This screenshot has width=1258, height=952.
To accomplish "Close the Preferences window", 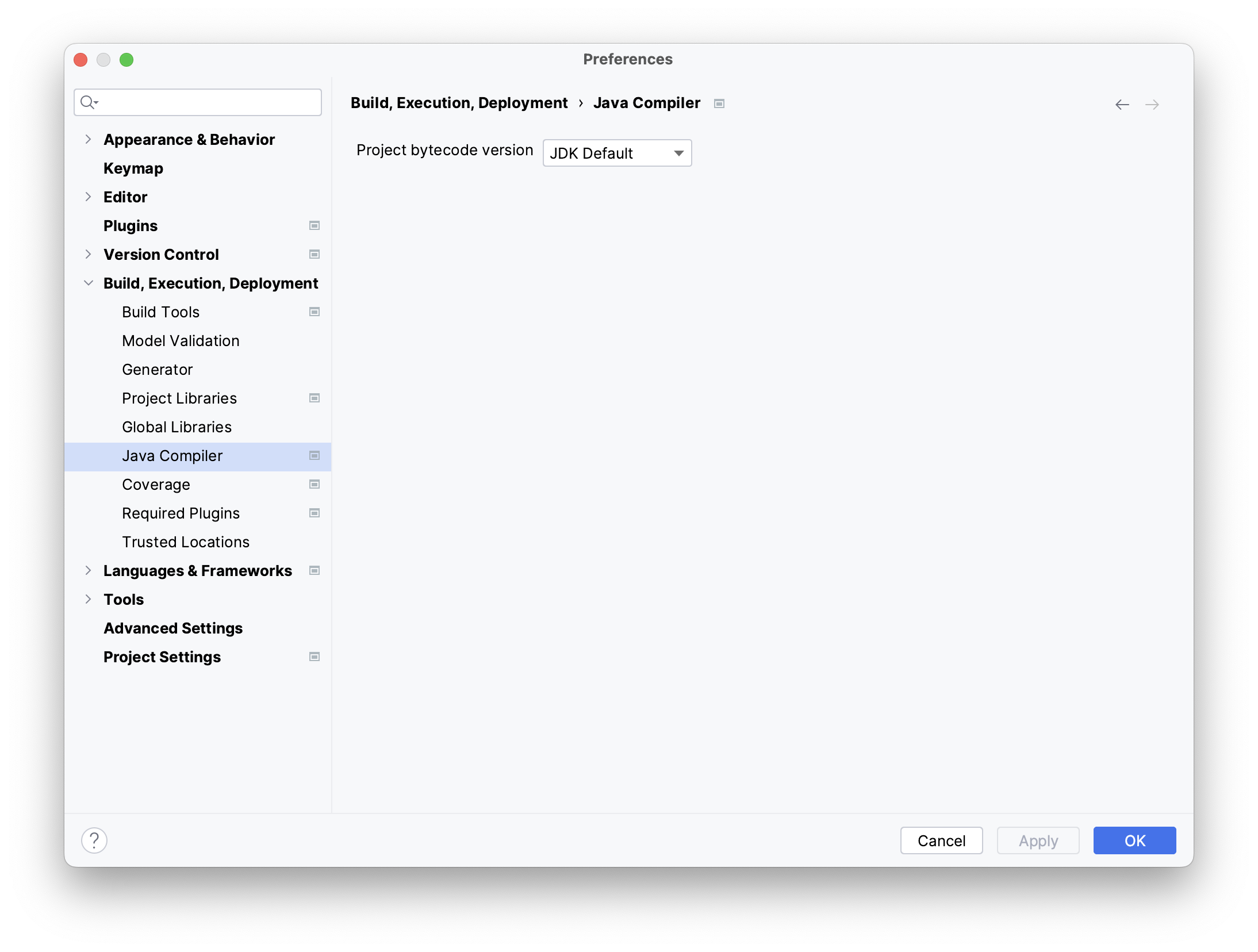I will [x=80, y=60].
